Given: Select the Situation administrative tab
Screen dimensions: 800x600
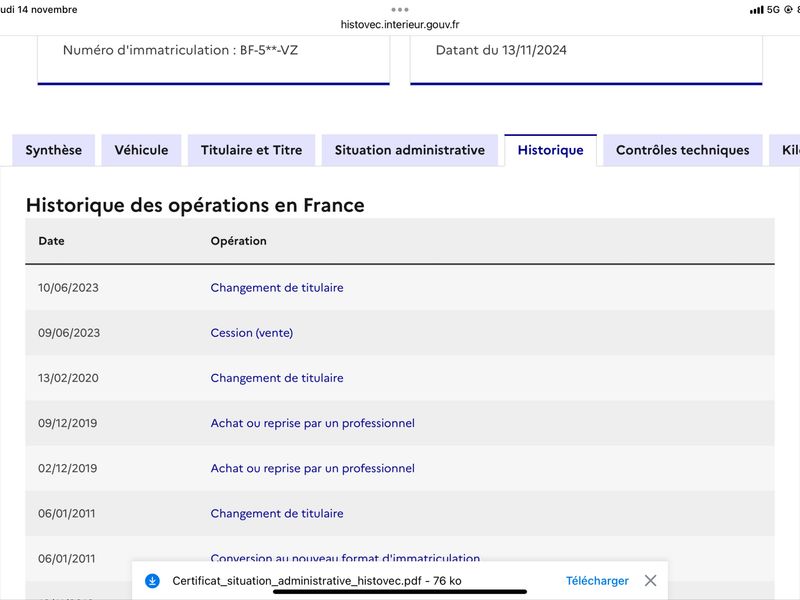Looking at the screenshot, I should point(410,150).
